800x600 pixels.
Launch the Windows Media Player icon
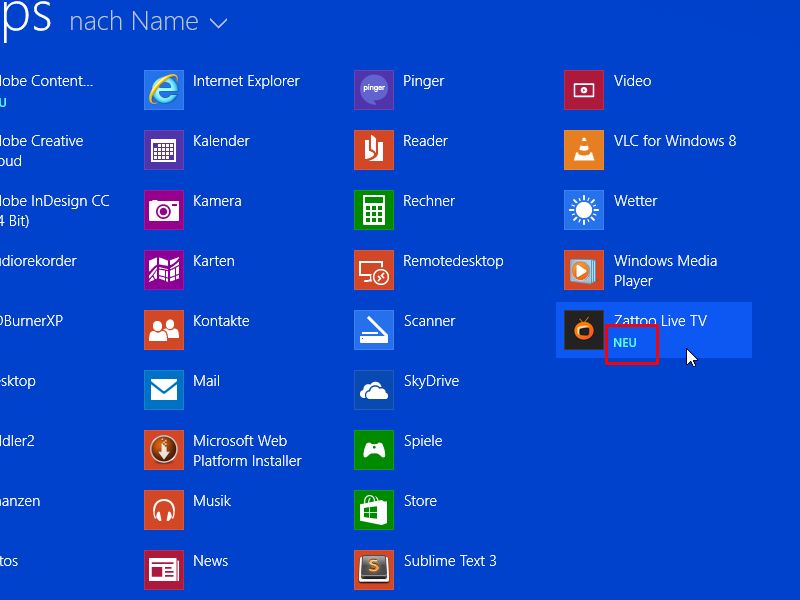584,270
